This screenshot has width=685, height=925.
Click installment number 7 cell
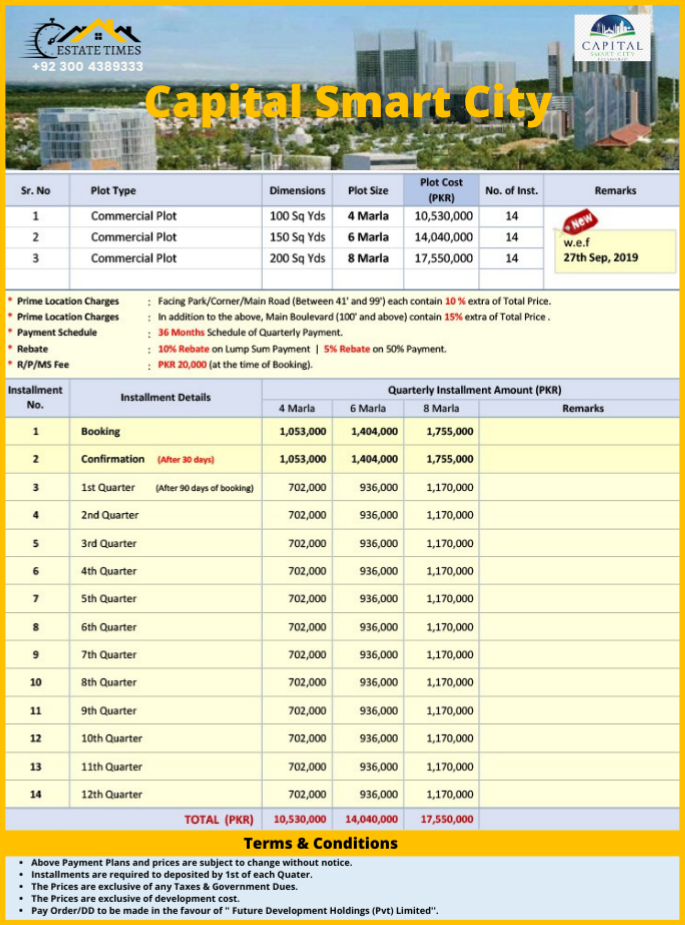coord(36,599)
